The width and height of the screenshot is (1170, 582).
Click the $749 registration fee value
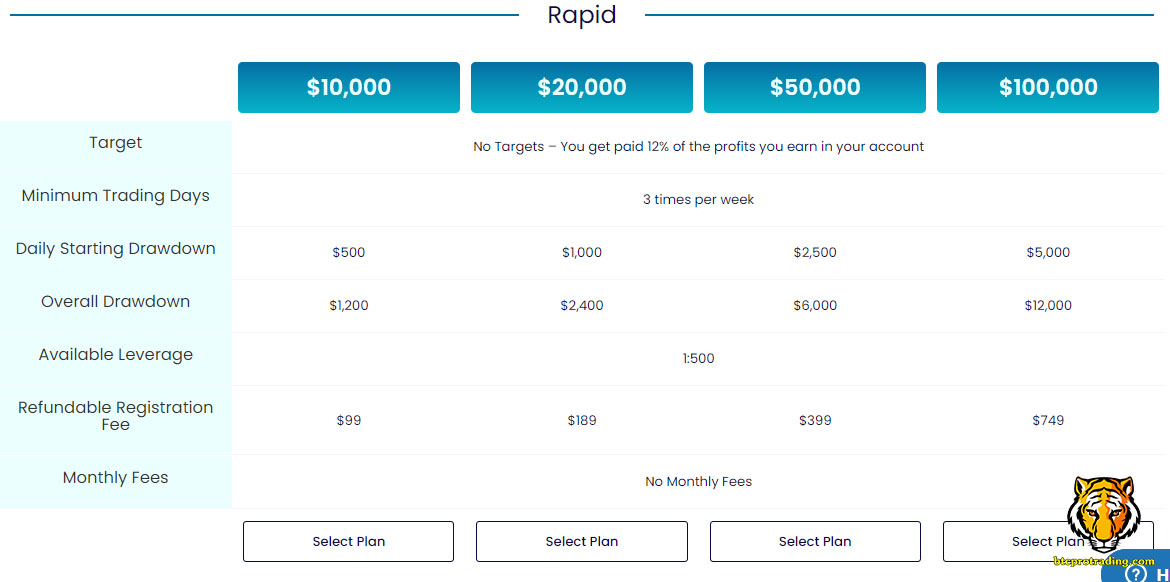[x=1048, y=421]
